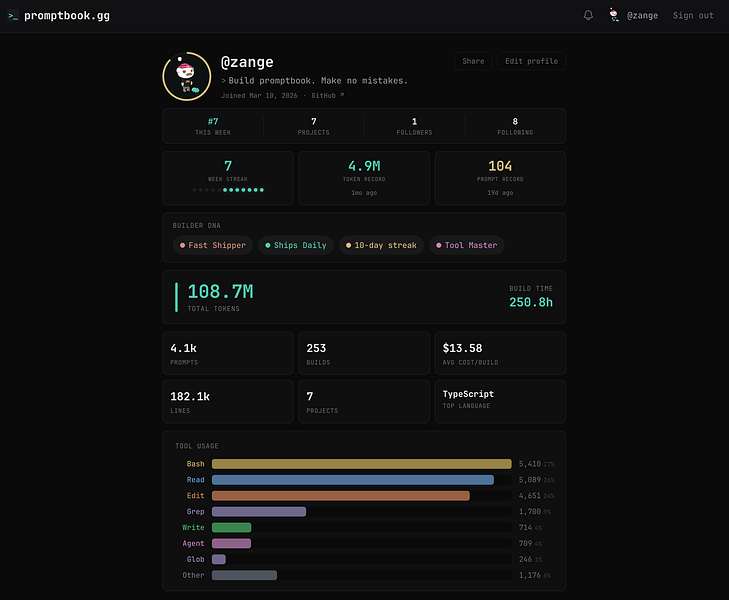Click the Other usage bar
729x600 pixels.
click(x=245, y=575)
